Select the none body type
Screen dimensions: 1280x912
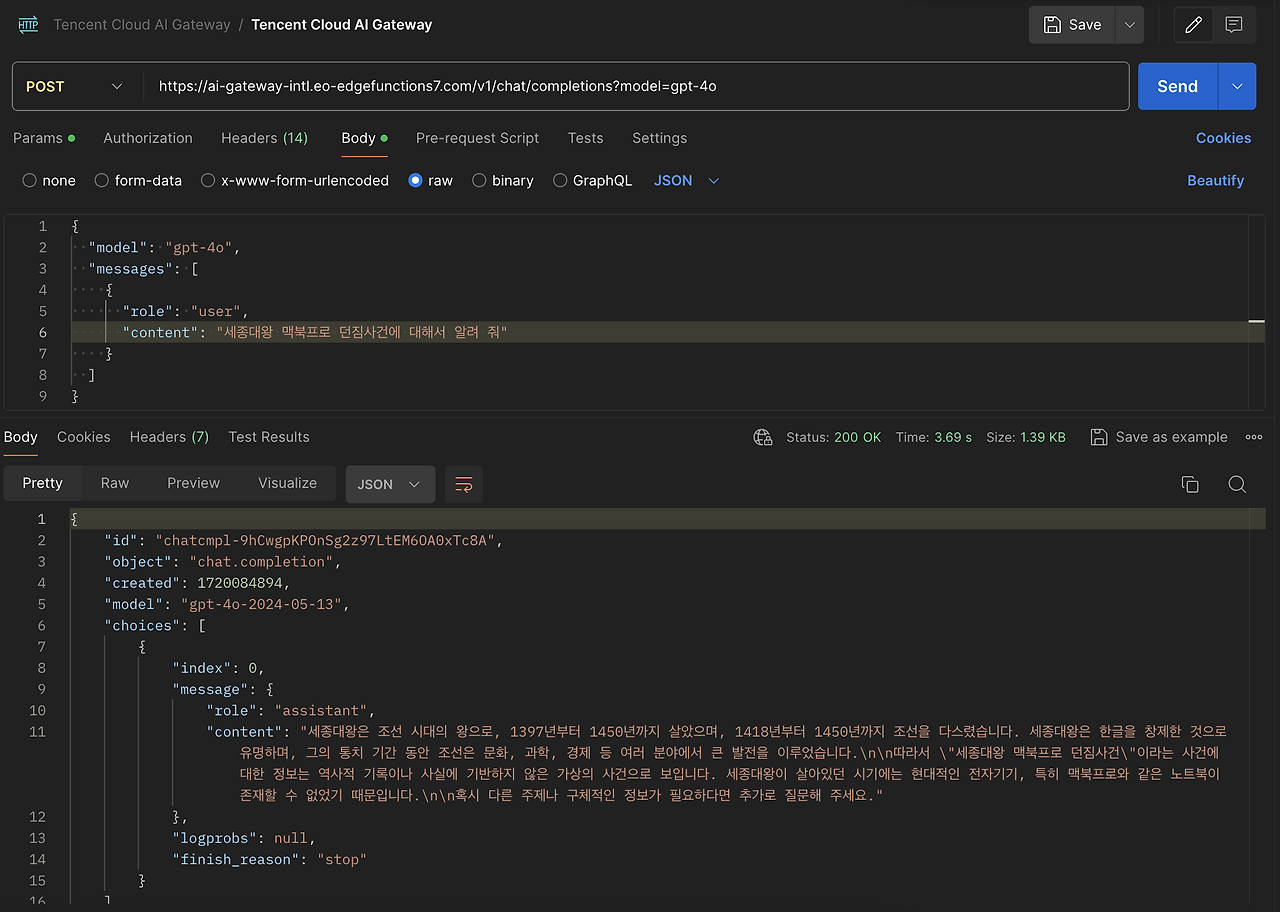point(49,181)
